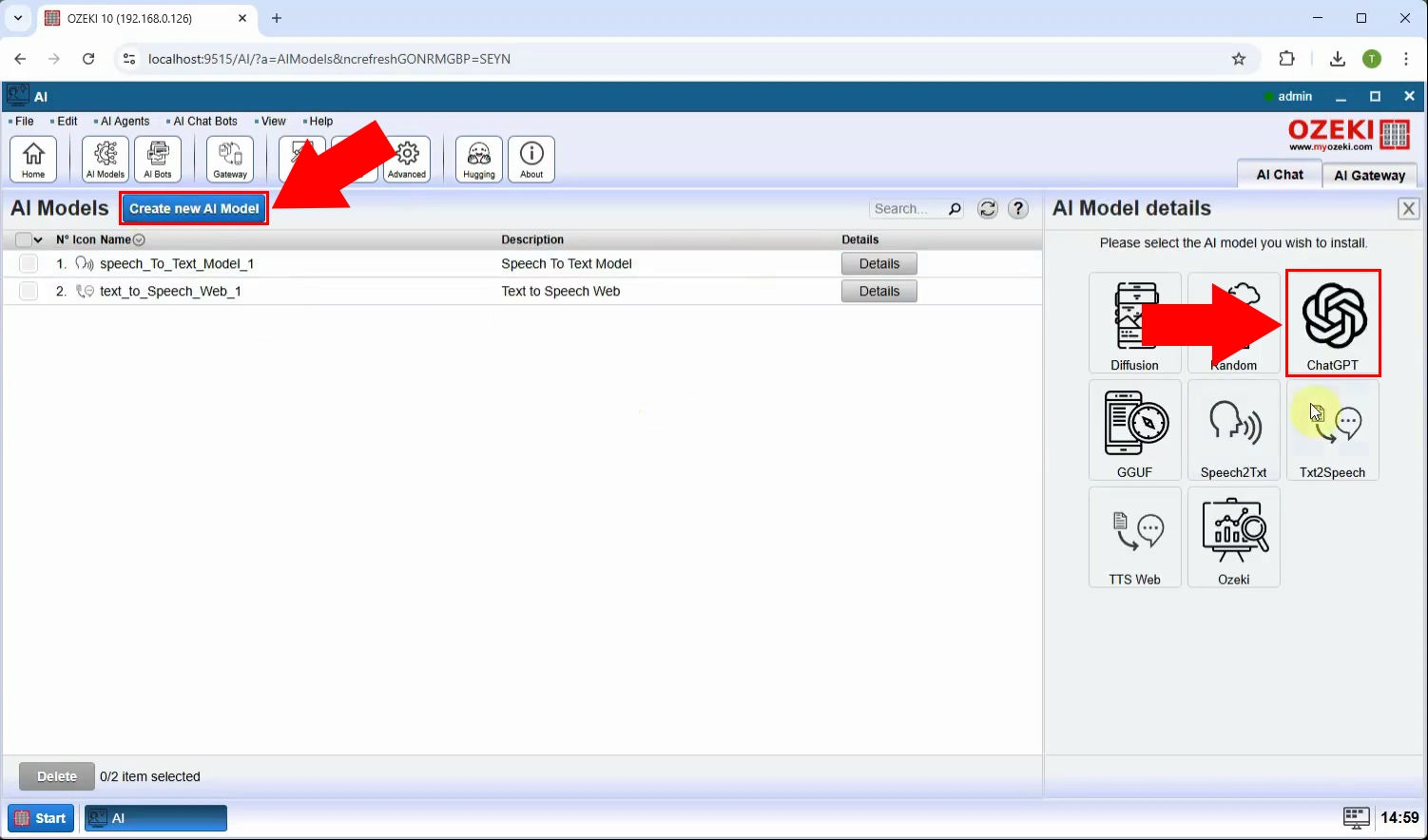Click the Text to Speech Web description
The height and width of the screenshot is (840, 1428).
pos(561,292)
